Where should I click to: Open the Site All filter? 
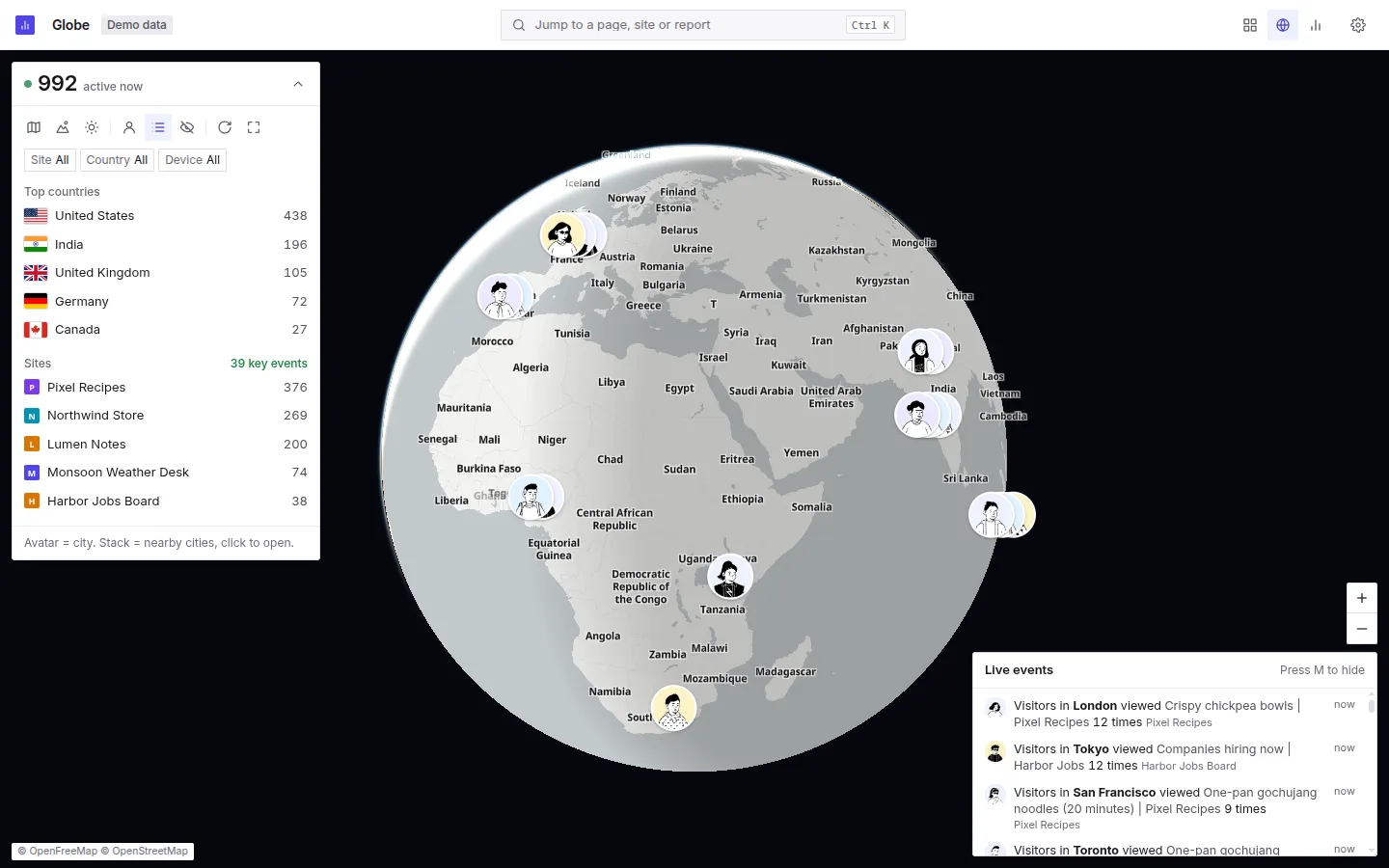click(x=50, y=160)
